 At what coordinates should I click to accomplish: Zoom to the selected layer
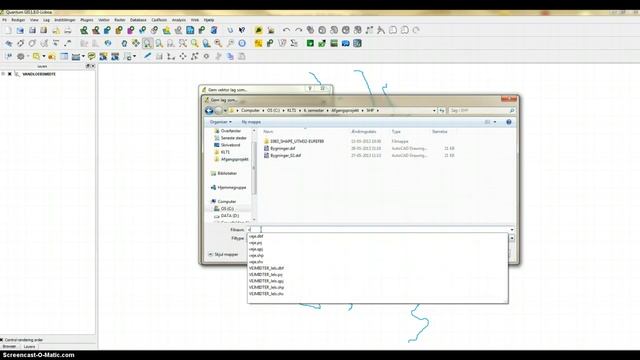[207, 43]
